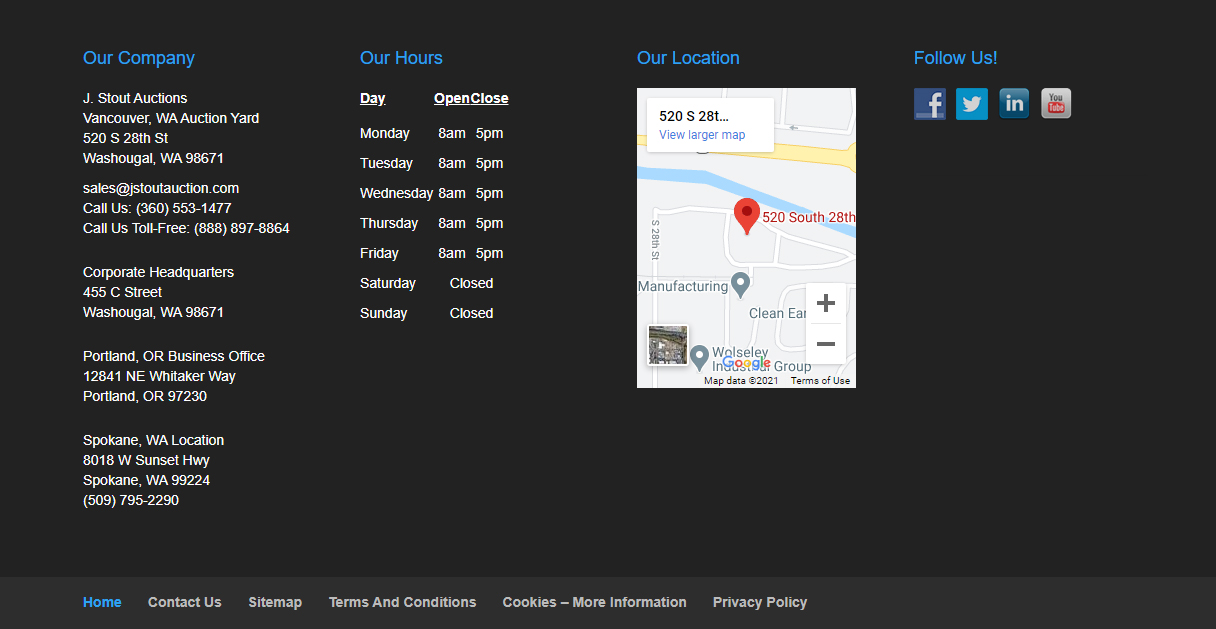Screen dimensions: 1216x629
Task: Click the sales@jstoutauction.com email address
Action: [161, 188]
